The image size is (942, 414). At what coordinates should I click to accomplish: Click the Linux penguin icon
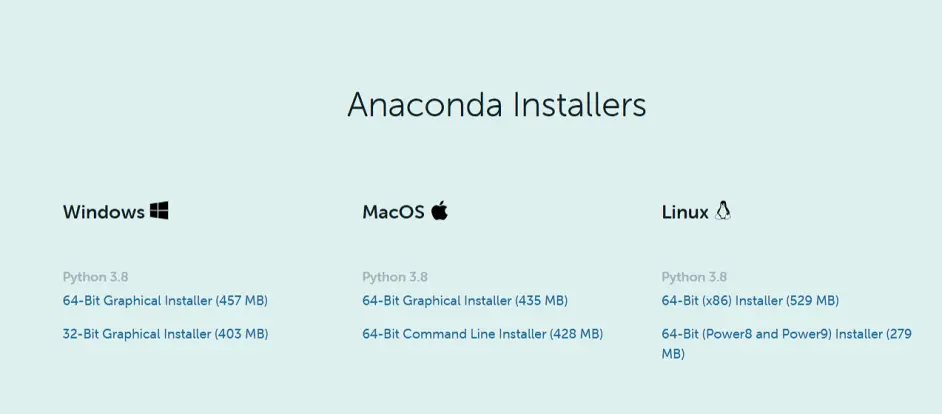coord(723,211)
